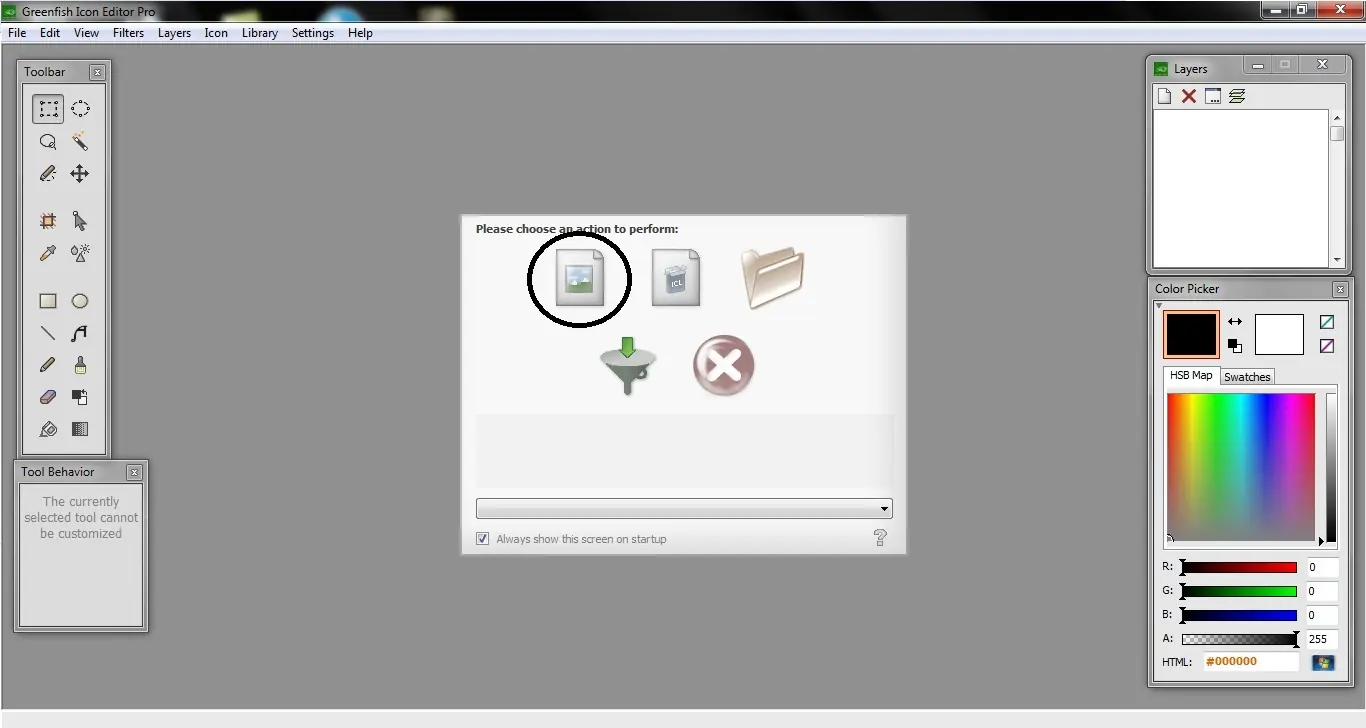Click the green funnel convert icon

[x=628, y=366]
